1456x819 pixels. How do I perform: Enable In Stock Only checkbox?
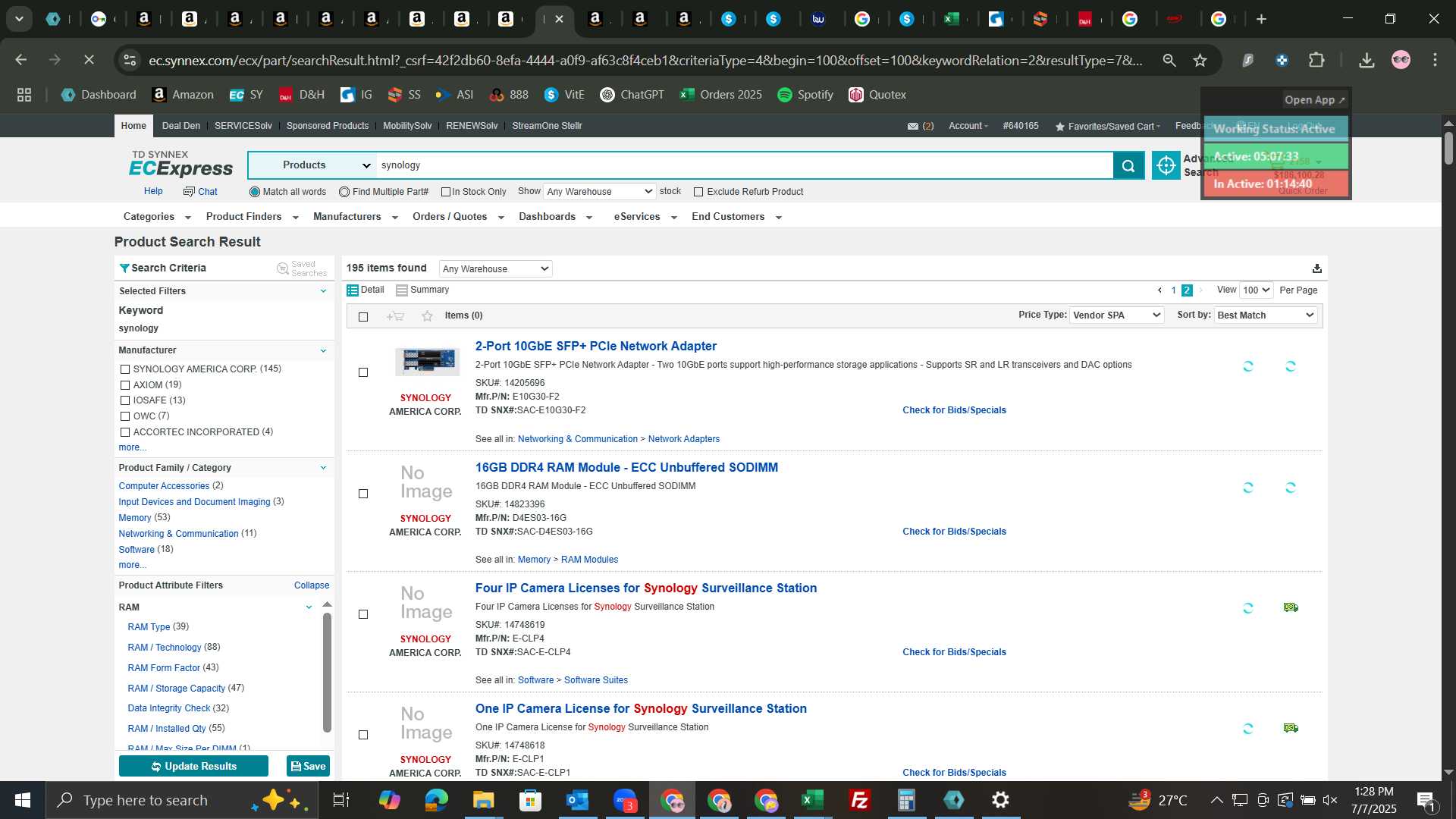[x=446, y=192]
